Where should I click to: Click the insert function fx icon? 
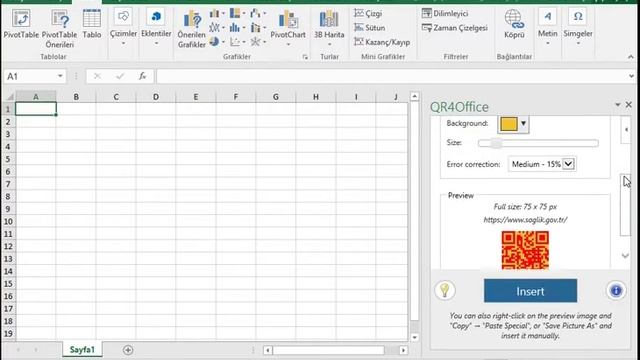(x=142, y=76)
